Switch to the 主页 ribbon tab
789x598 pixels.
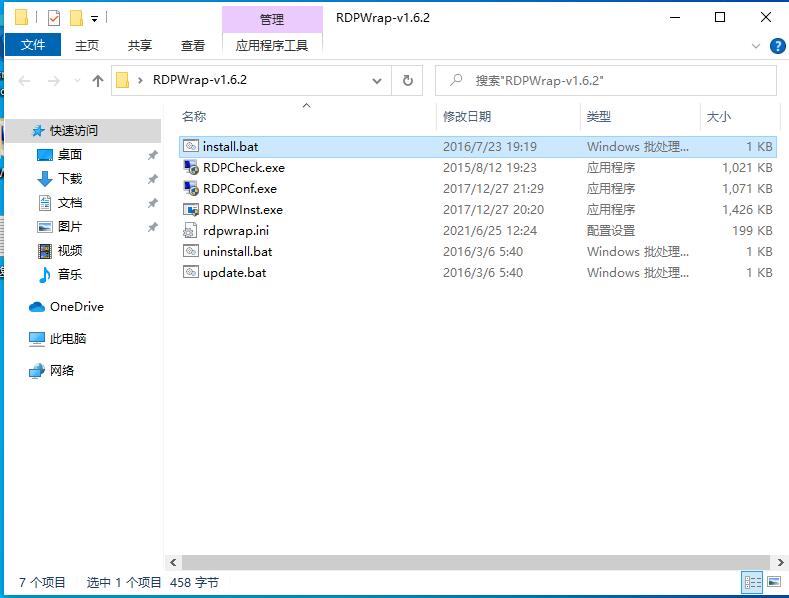87,45
